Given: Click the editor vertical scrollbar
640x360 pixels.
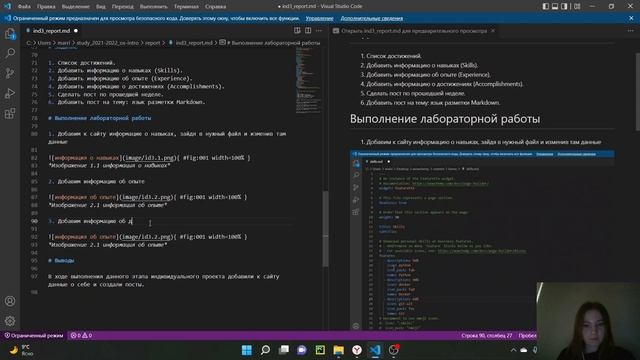Looking at the screenshot, I should pos(325,229).
